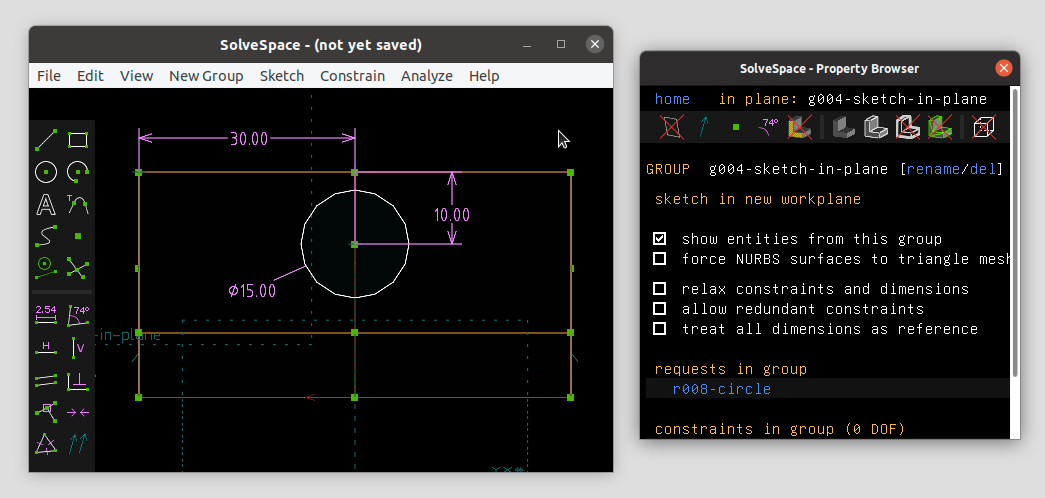The width and height of the screenshot is (1045, 498).
Task: Apply the symmetric constraint tool
Action: point(78,412)
